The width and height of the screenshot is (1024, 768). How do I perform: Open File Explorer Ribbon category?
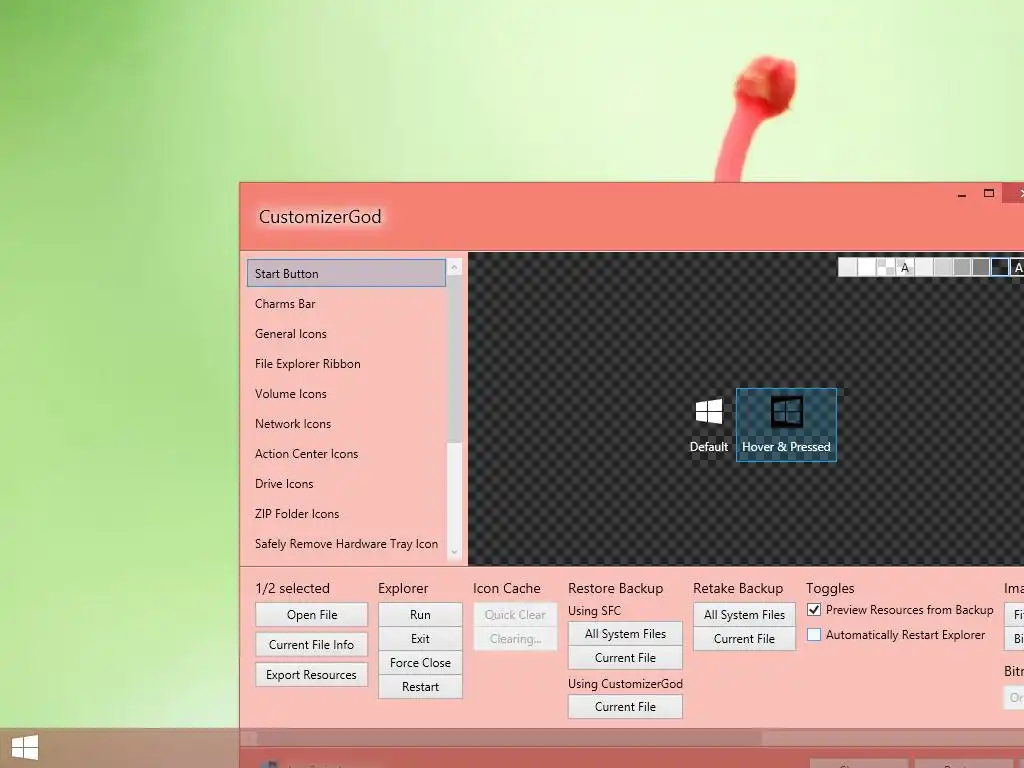click(346, 364)
